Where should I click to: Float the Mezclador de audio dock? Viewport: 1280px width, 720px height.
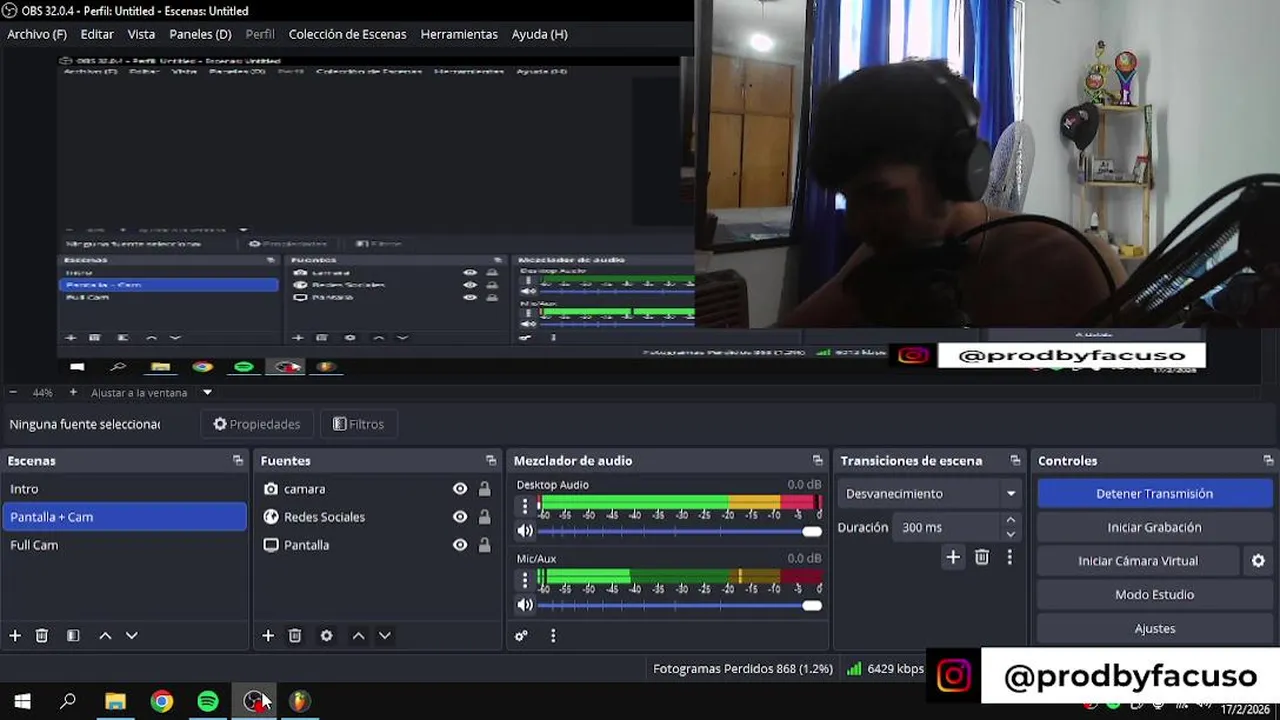tap(818, 460)
